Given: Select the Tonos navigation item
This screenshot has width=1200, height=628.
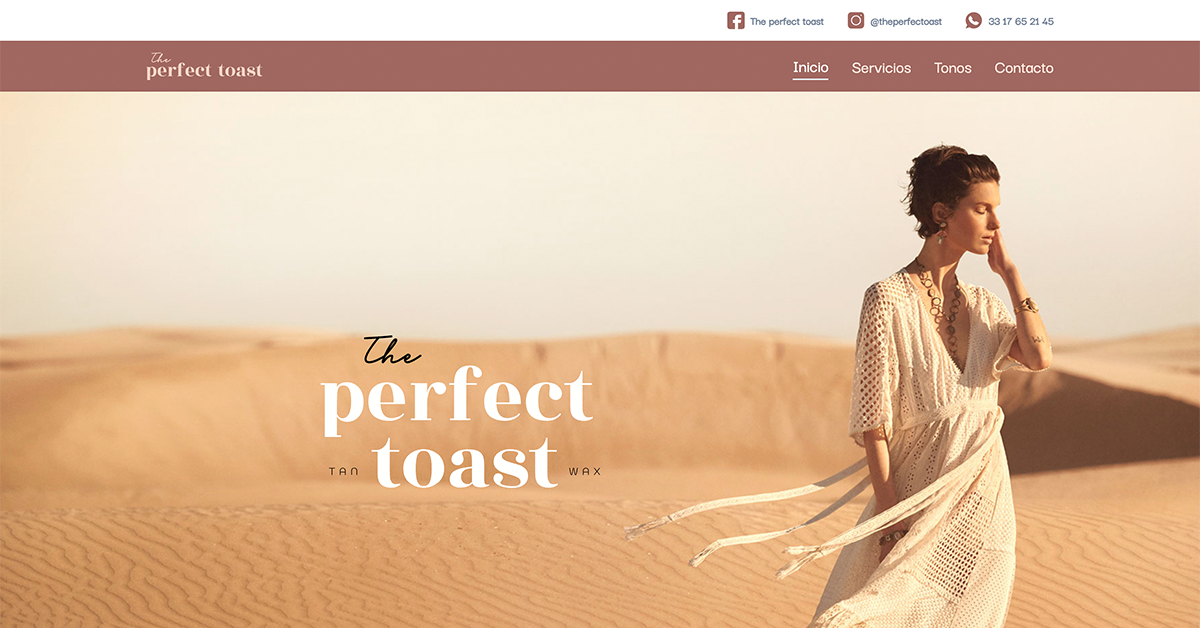Looking at the screenshot, I should pyautogui.click(x=953, y=68).
